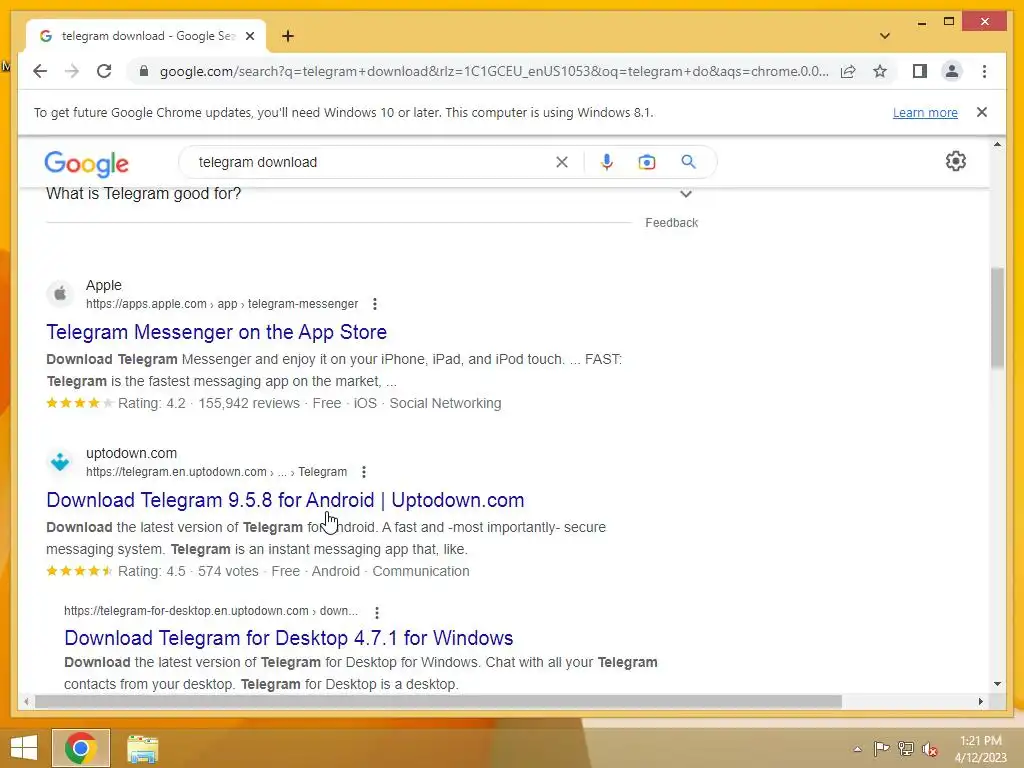Go back to the previous page
The width and height of the screenshot is (1024, 768).
[40, 71]
